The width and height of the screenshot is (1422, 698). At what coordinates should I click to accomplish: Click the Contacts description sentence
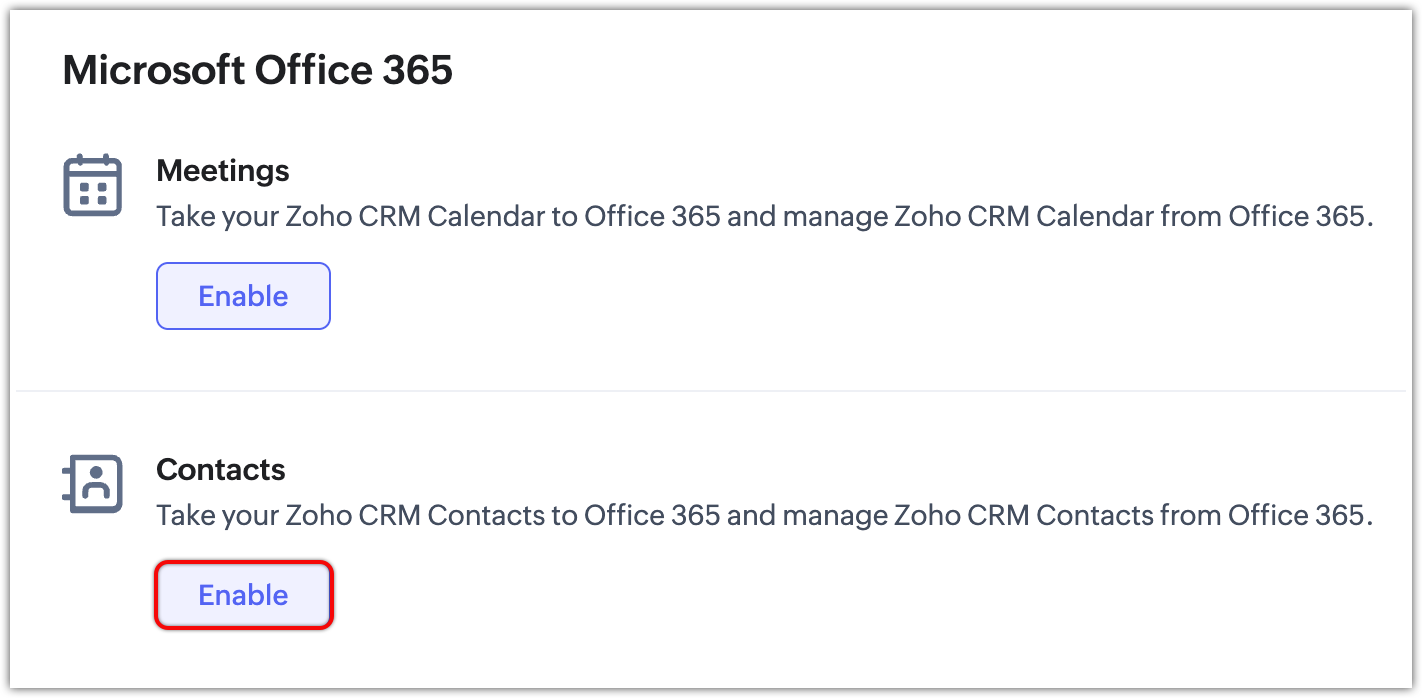764,515
